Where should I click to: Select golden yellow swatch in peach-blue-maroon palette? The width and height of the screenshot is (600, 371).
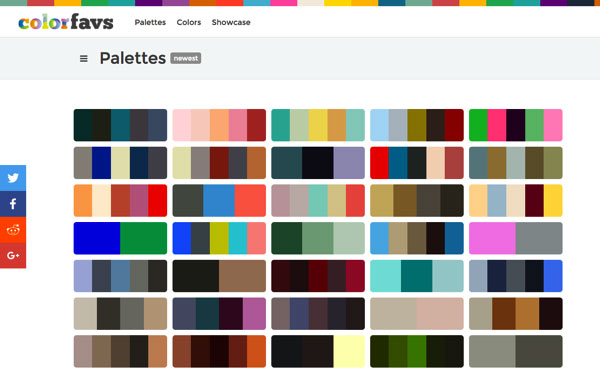coord(553,200)
